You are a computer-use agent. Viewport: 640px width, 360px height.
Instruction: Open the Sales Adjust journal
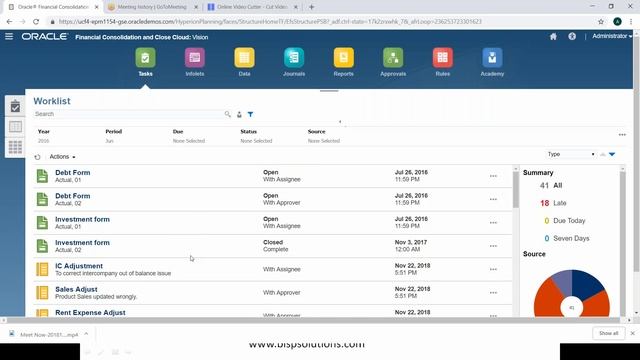click(76, 289)
